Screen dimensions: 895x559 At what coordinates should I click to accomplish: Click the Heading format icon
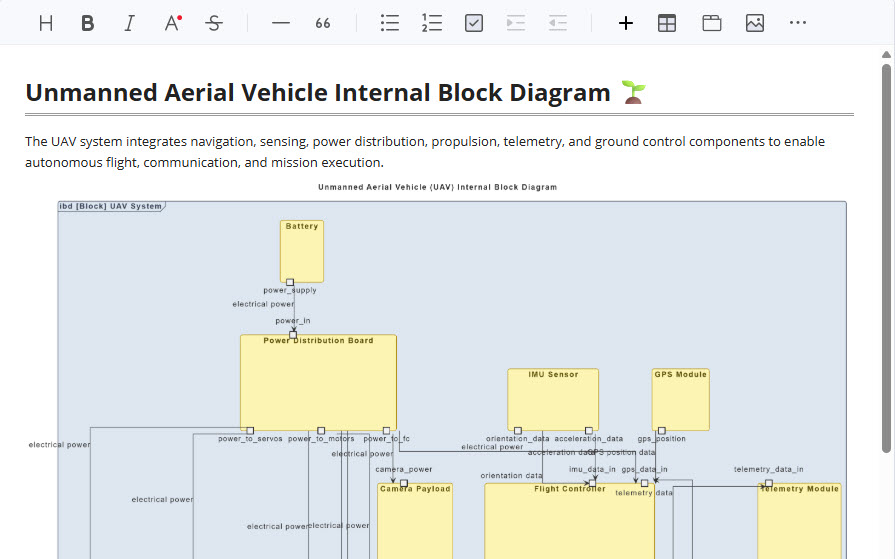46,23
